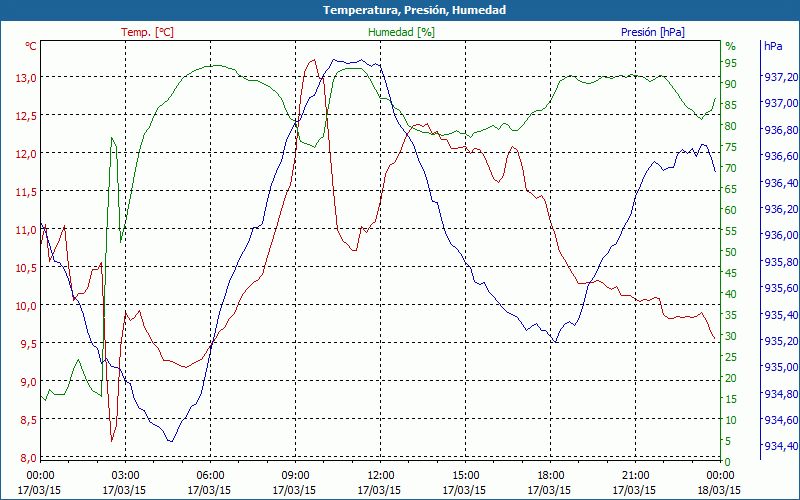Click the 12:00 time axis label

pos(379,476)
